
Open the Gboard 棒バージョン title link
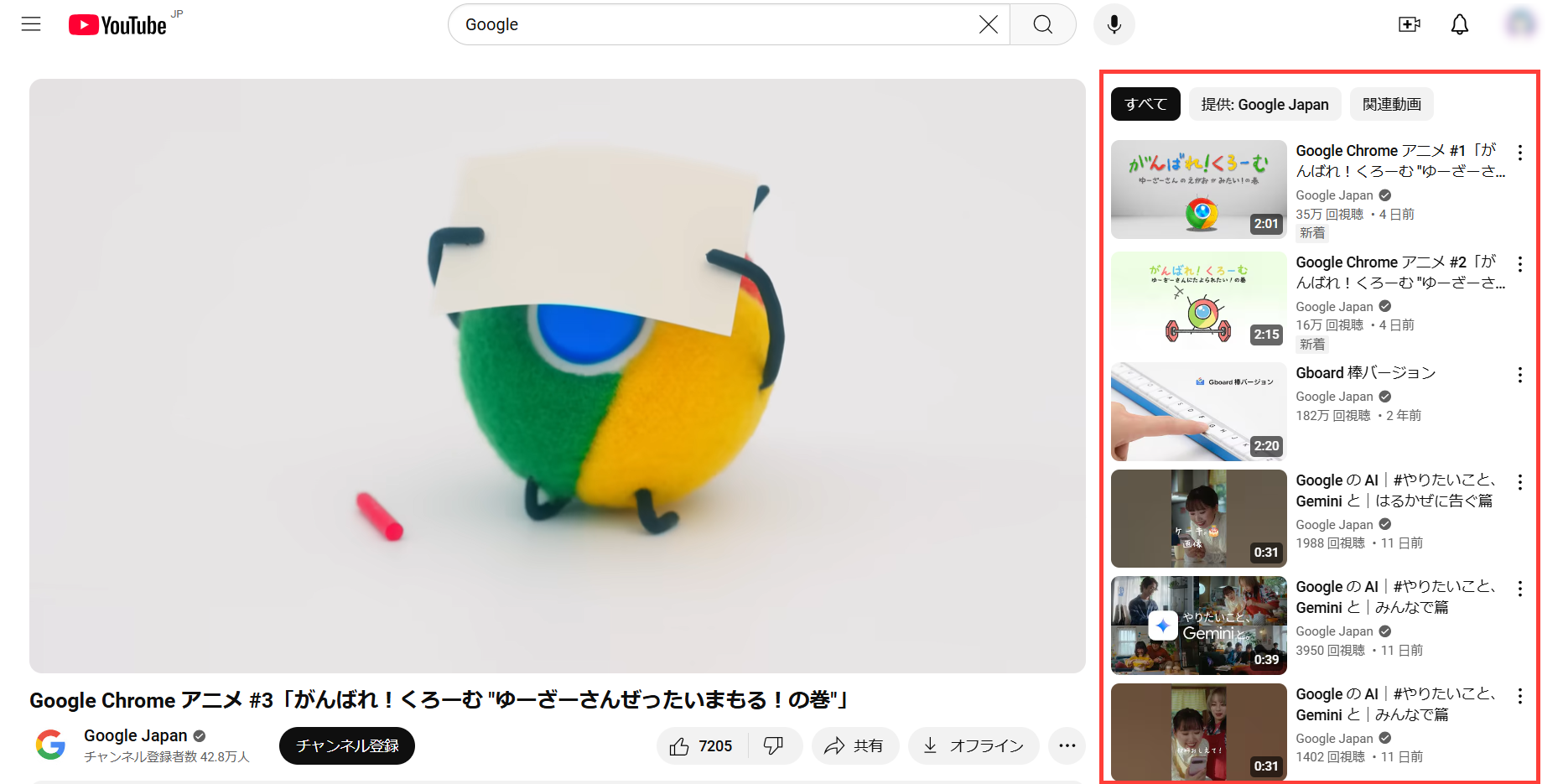[1365, 373]
